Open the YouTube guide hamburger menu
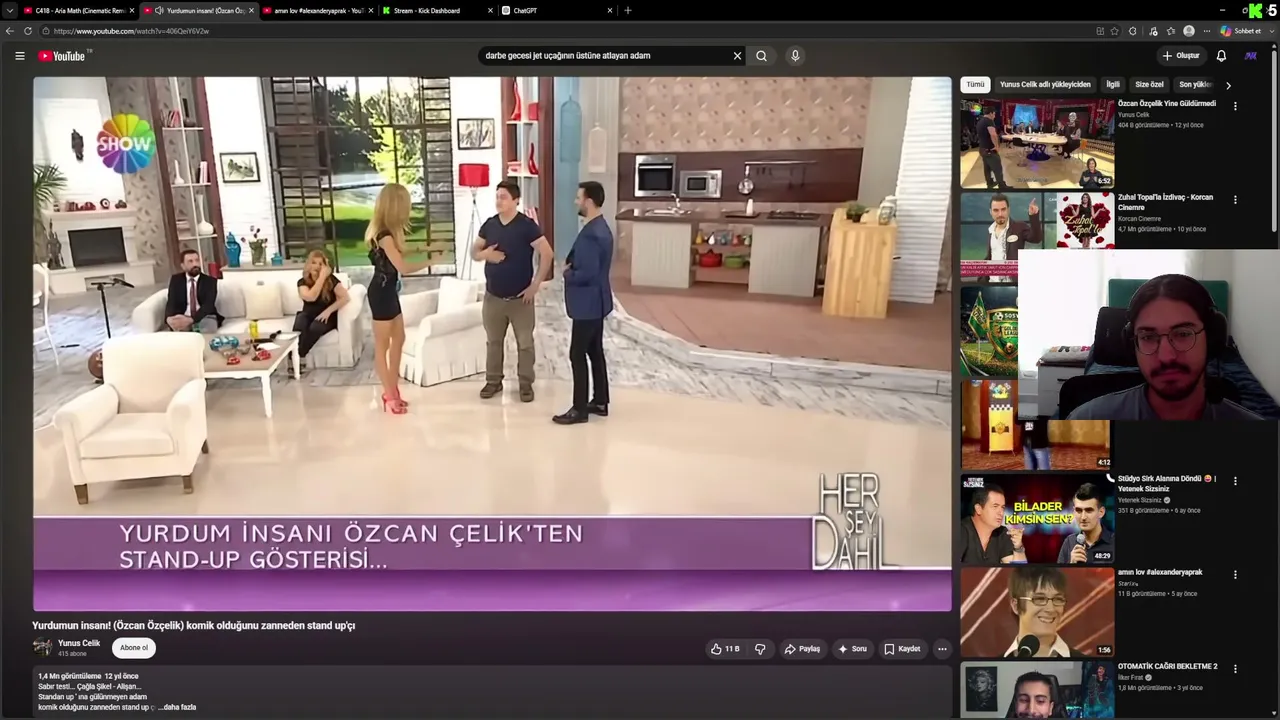Viewport: 1280px width, 720px height. click(19, 56)
